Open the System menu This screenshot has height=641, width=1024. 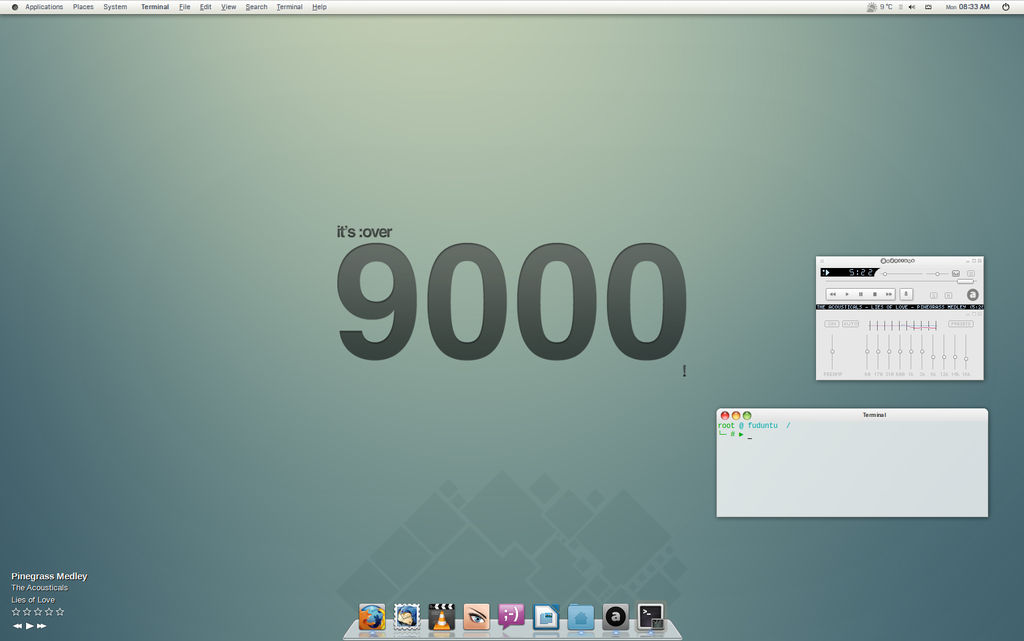coord(115,7)
